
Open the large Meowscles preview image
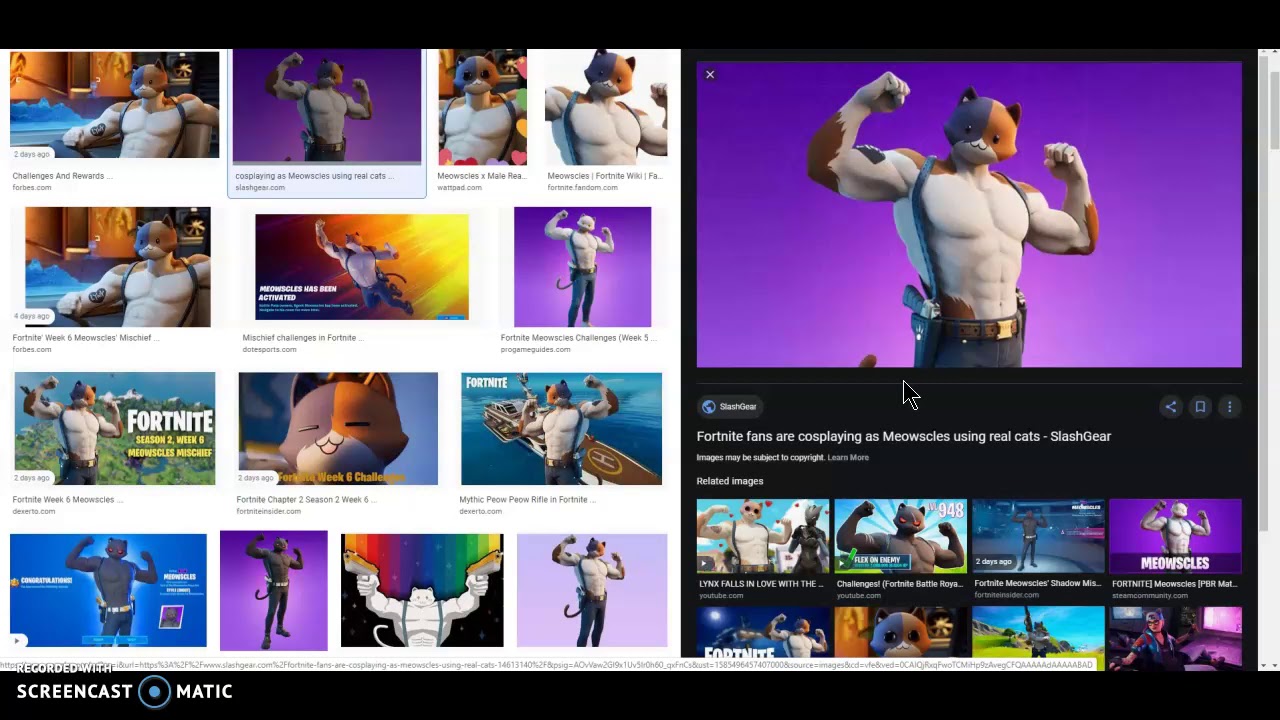(x=969, y=214)
